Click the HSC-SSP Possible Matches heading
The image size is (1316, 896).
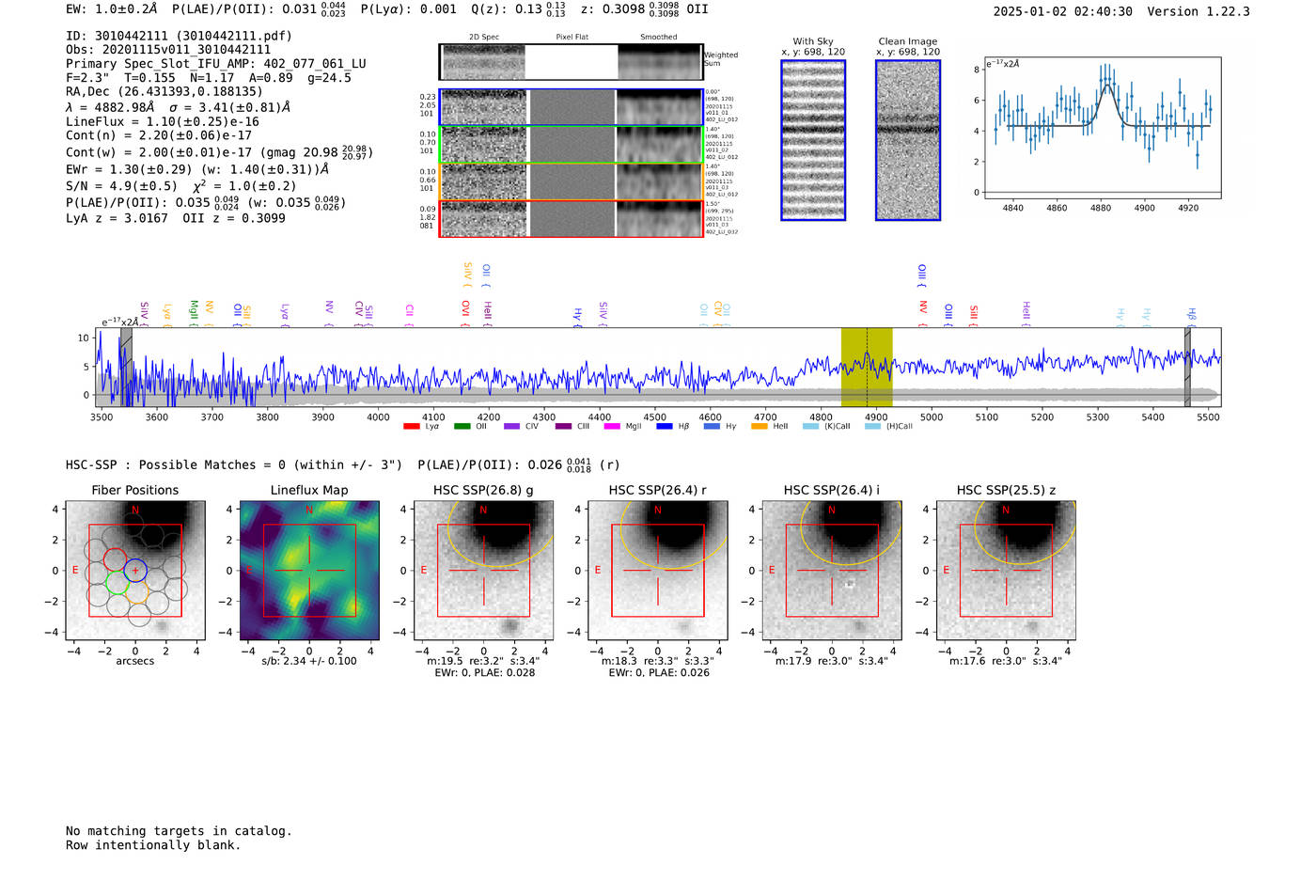[x=343, y=464]
